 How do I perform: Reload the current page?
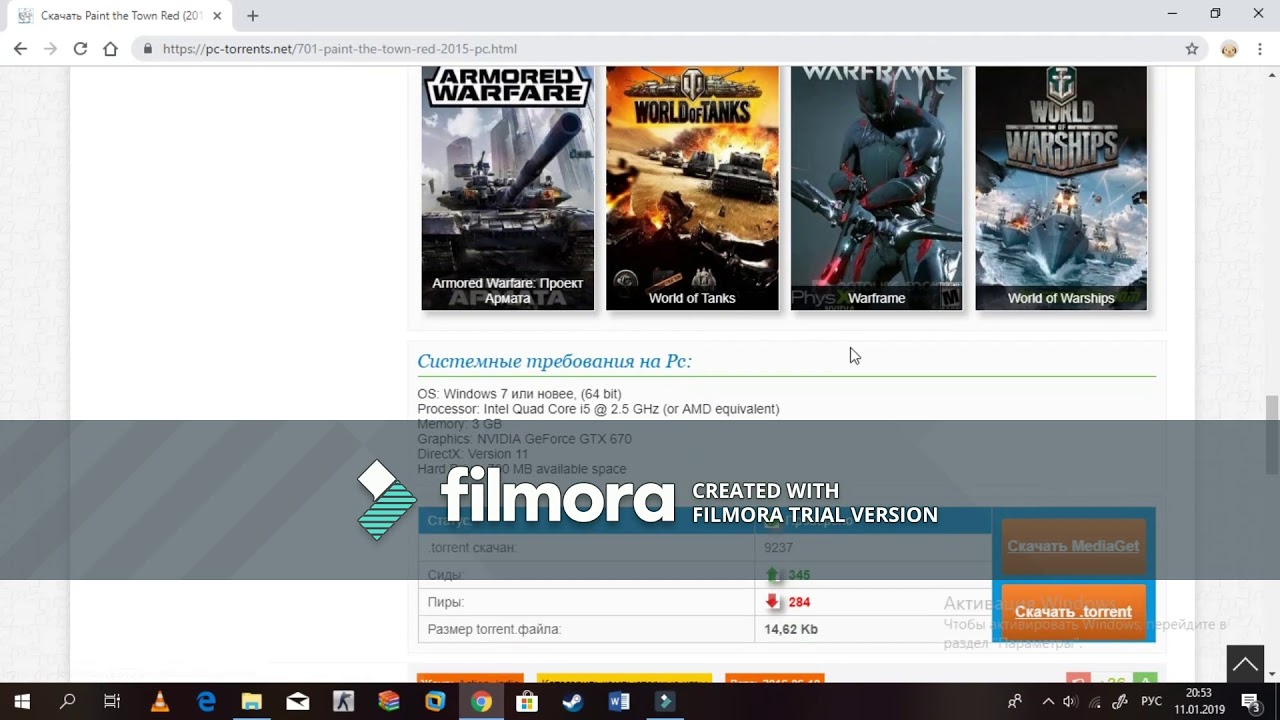tap(80, 48)
